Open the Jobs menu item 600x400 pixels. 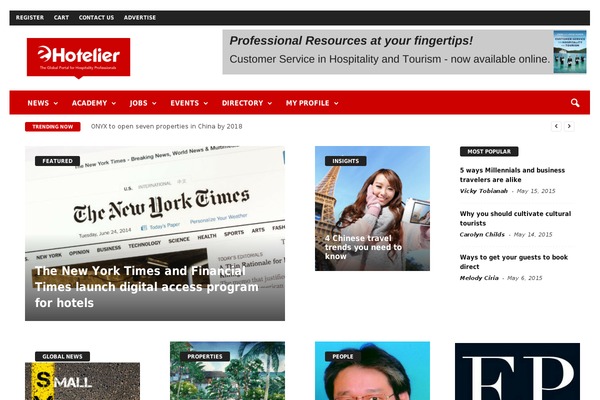click(x=138, y=103)
